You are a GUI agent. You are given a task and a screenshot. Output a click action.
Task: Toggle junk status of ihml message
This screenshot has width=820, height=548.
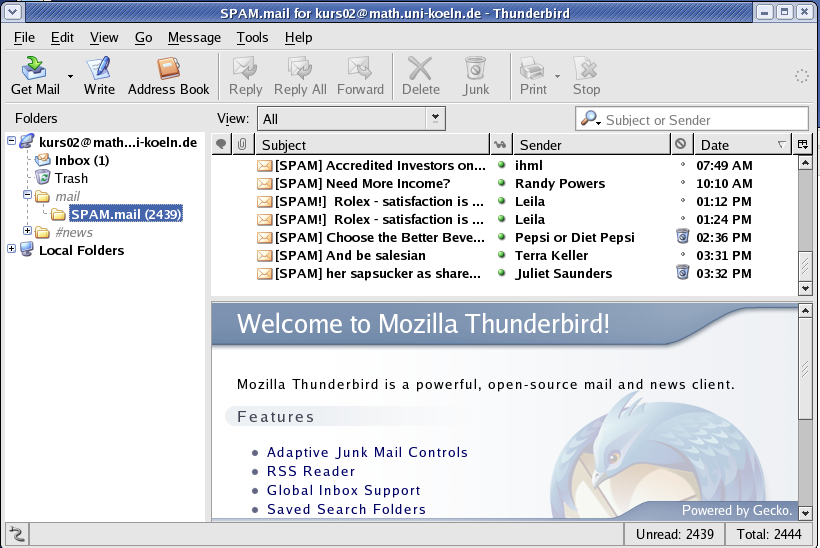(x=682, y=165)
